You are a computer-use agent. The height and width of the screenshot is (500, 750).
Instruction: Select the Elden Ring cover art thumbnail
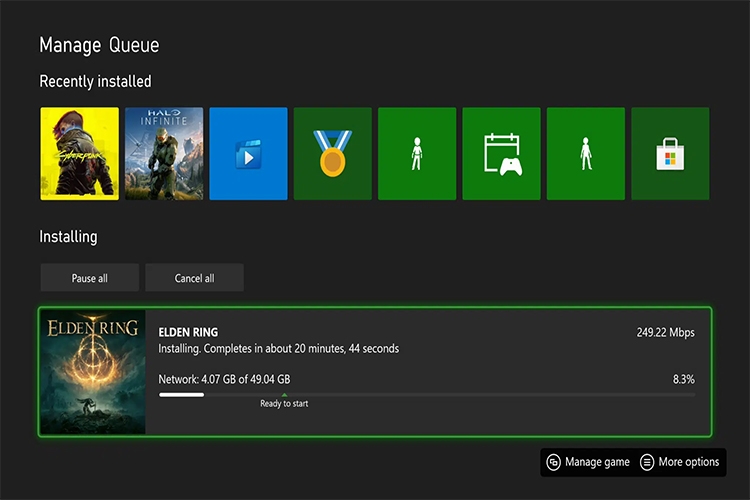point(93,372)
